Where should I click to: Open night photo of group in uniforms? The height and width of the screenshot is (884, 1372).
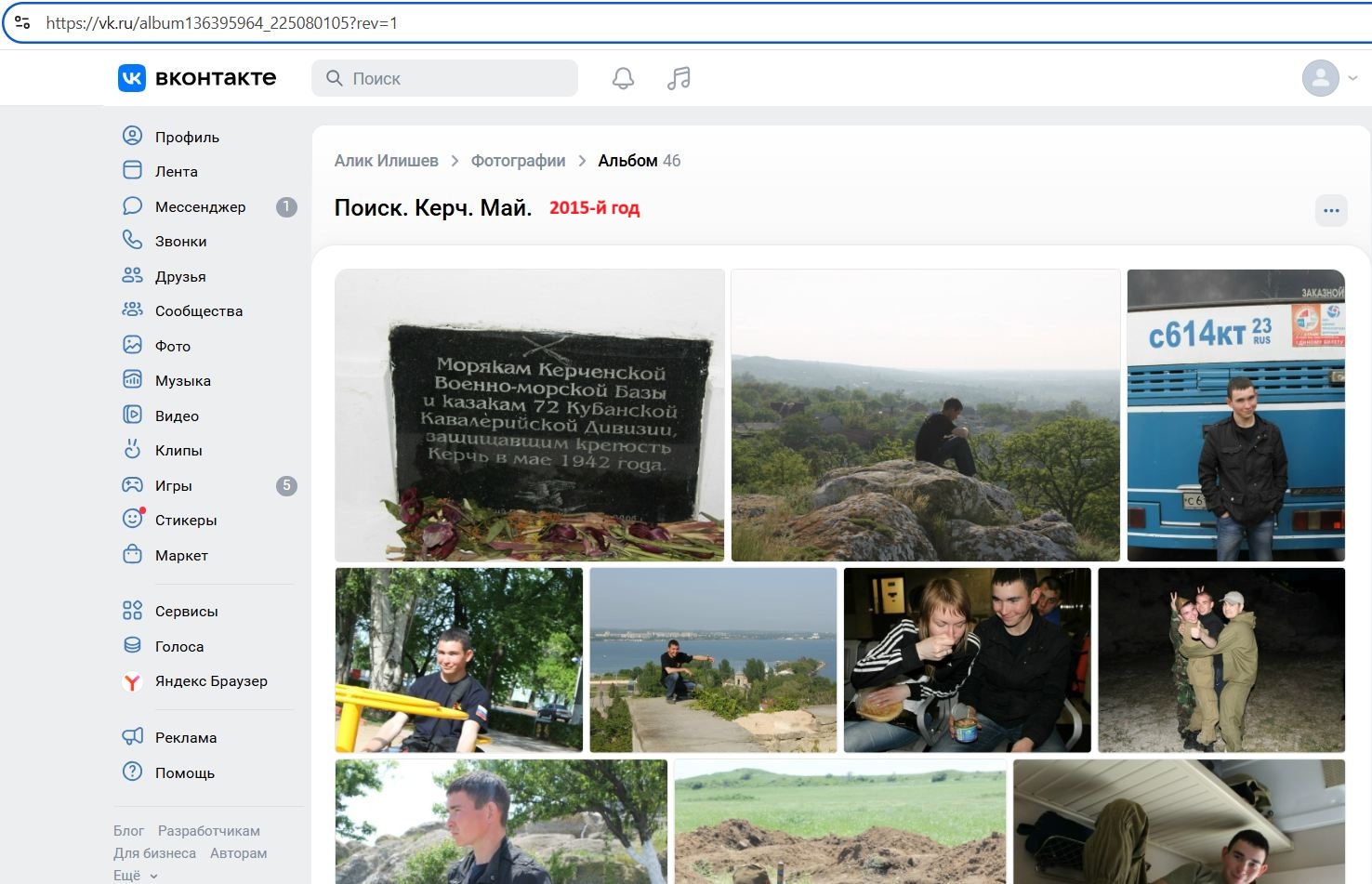(1221, 660)
